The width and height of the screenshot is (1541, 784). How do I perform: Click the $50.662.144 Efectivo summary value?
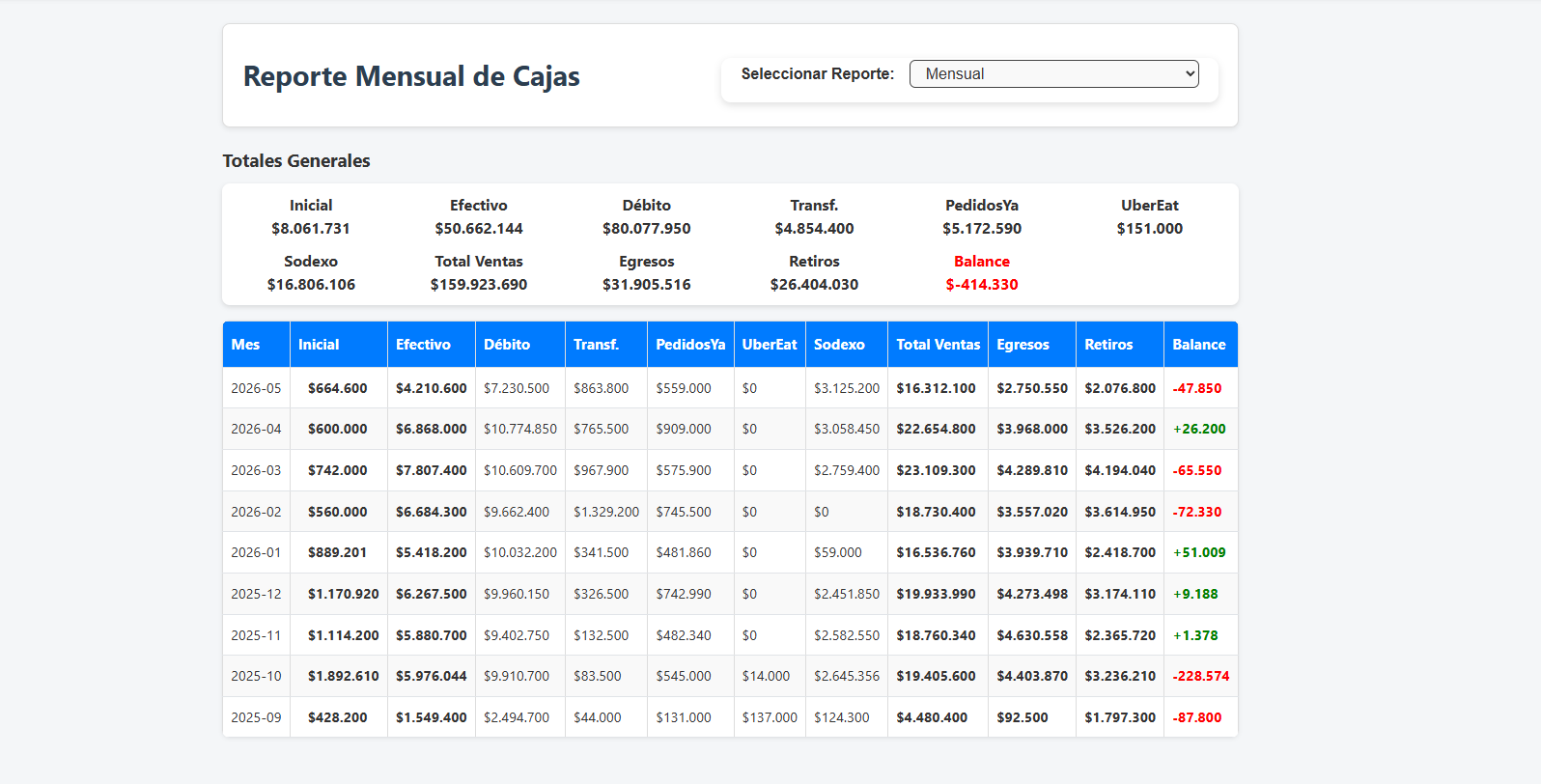pos(479,229)
